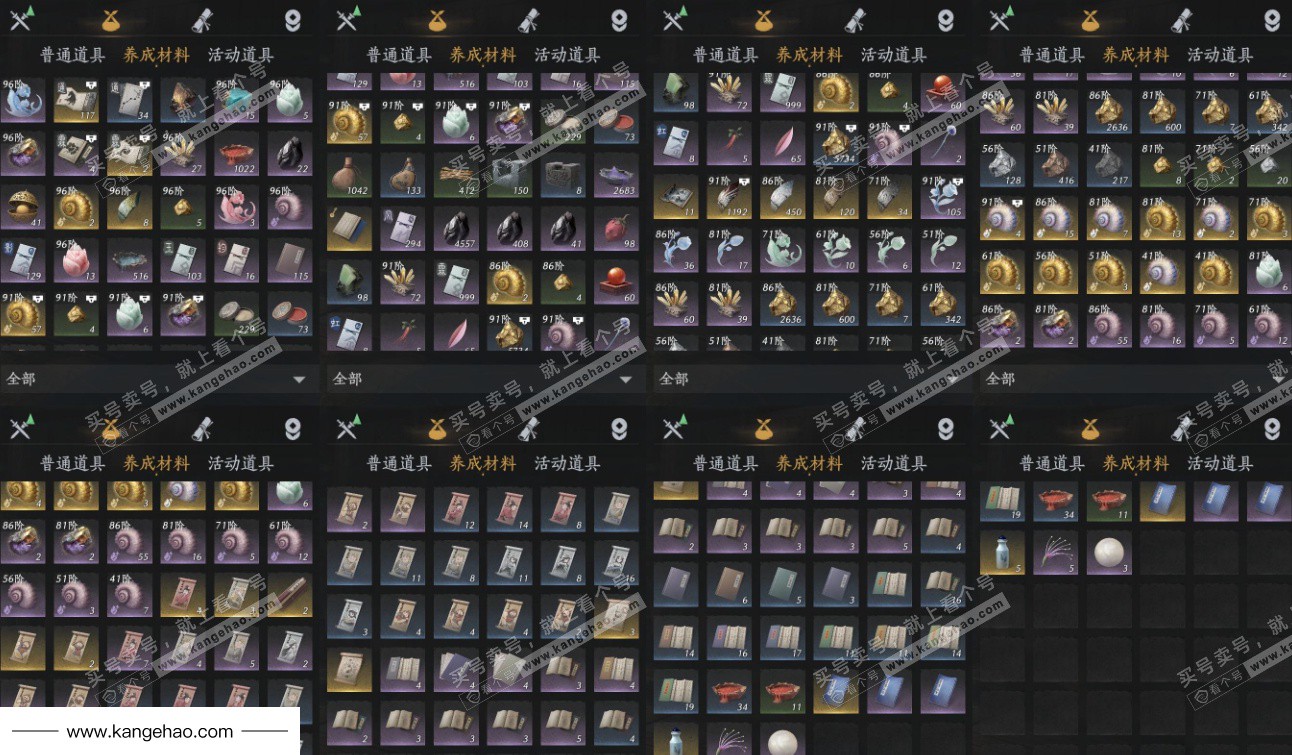The image size is (1292, 755).
Task: Click the gold scroll item with 117
Action: tap(77, 102)
